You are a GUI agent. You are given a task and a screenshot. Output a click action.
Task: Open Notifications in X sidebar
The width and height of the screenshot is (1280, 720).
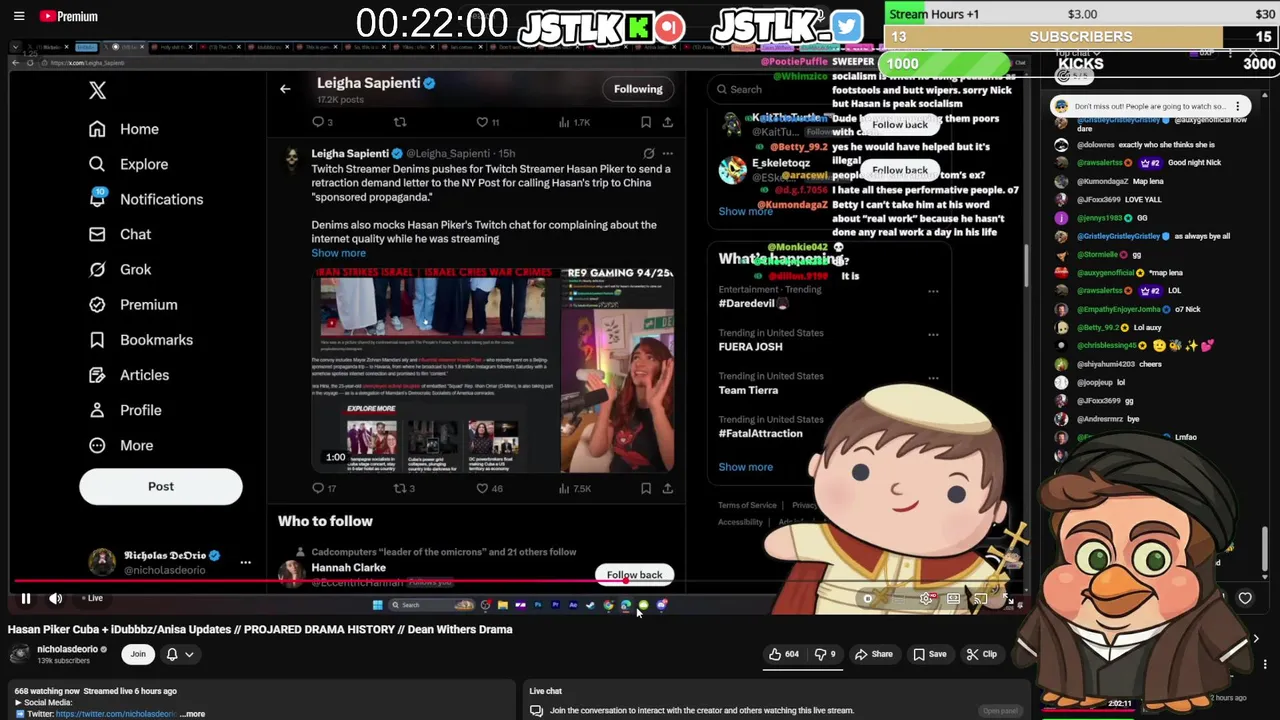click(x=146, y=199)
